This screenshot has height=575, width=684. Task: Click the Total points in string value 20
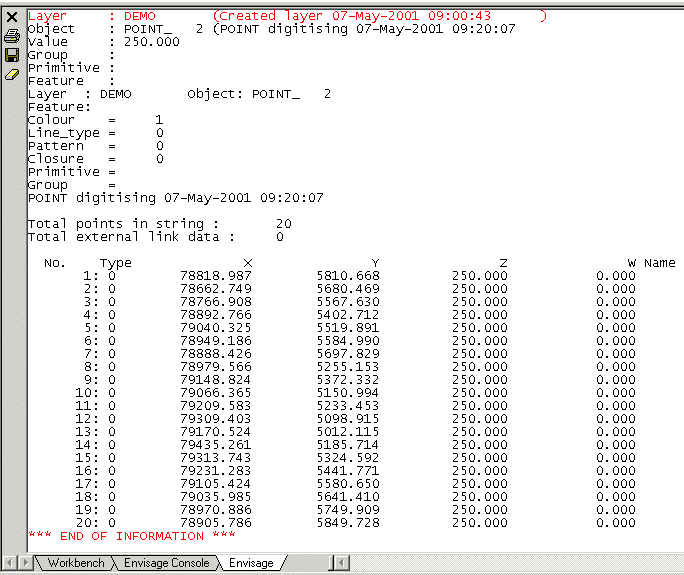pos(284,224)
